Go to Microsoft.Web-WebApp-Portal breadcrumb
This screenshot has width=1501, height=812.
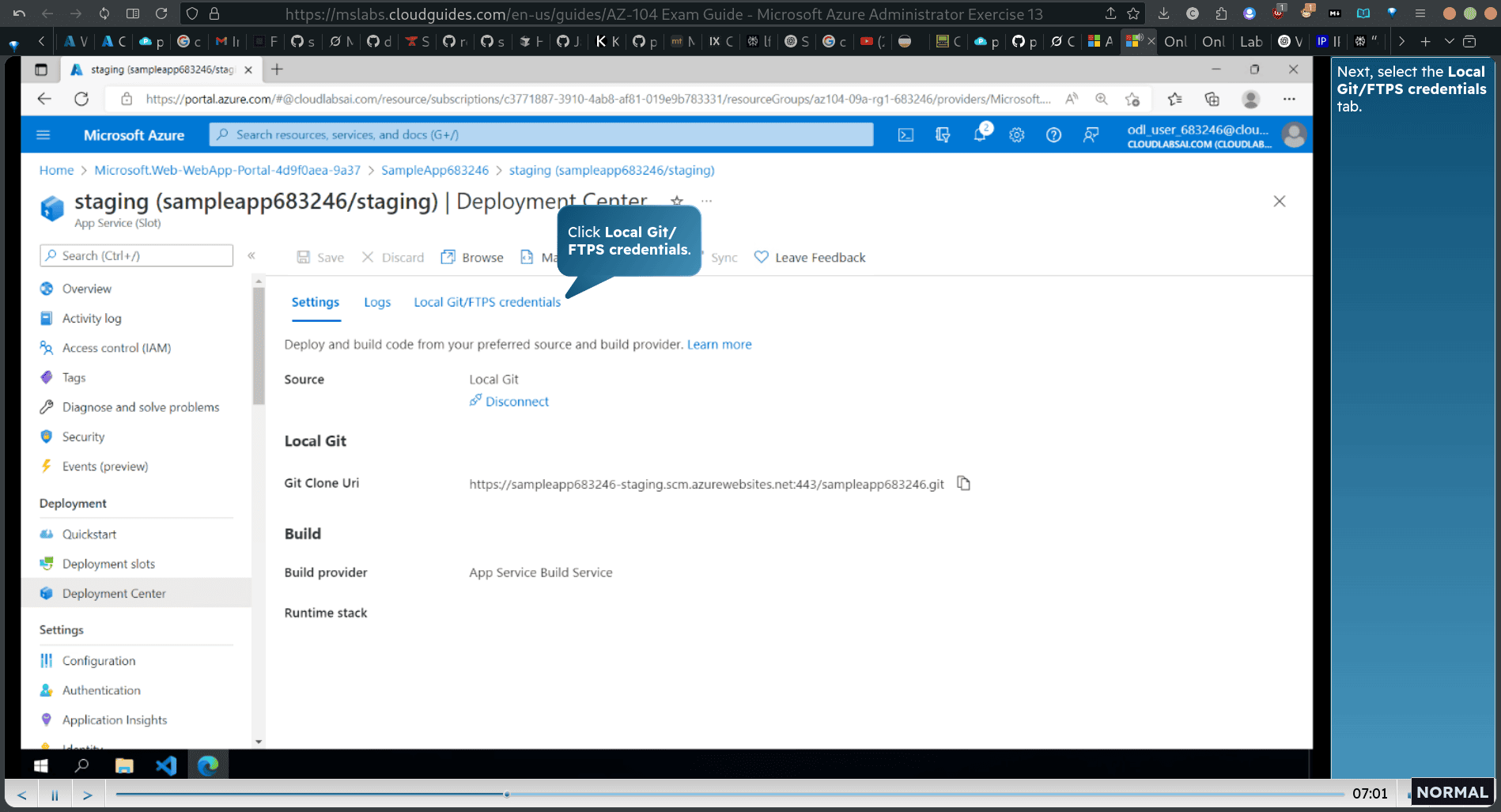pyautogui.click(x=227, y=170)
